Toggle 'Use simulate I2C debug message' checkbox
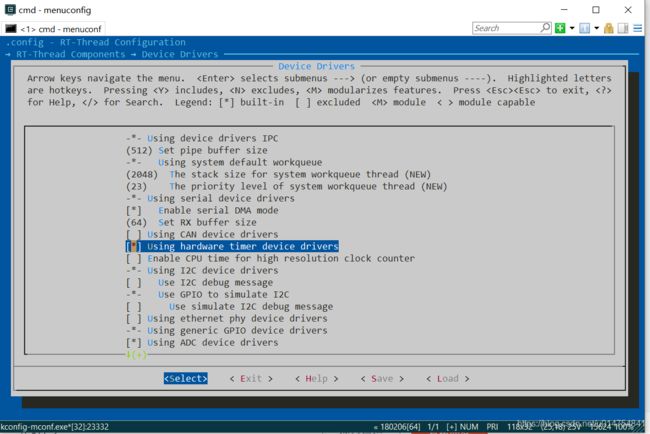 point(133,306)
